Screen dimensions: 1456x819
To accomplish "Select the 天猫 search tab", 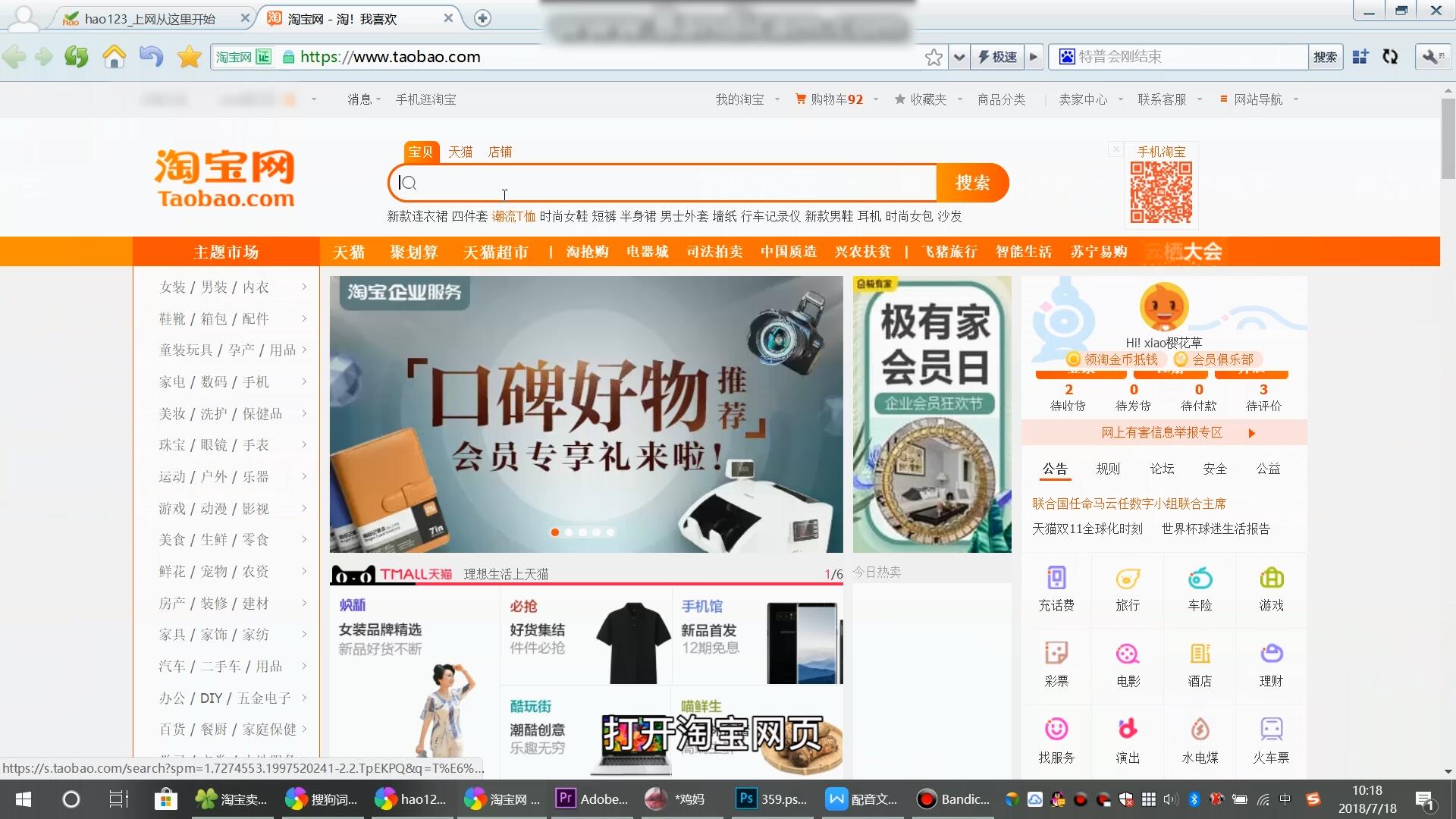I will 460,152.
